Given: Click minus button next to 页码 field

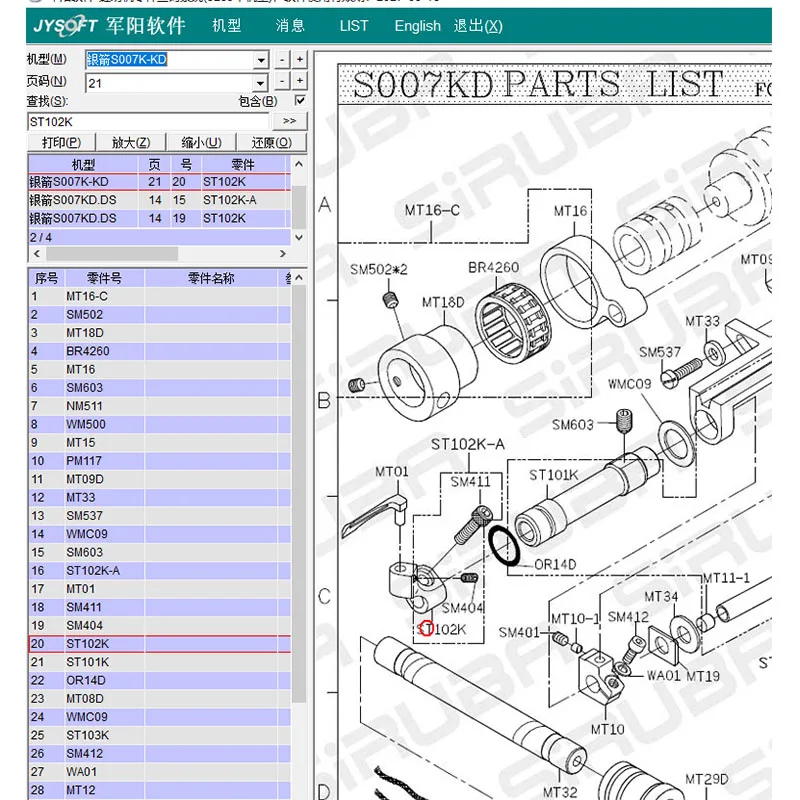Looking at the screenshot, I should pyautogui.click(x=282, y=81).
